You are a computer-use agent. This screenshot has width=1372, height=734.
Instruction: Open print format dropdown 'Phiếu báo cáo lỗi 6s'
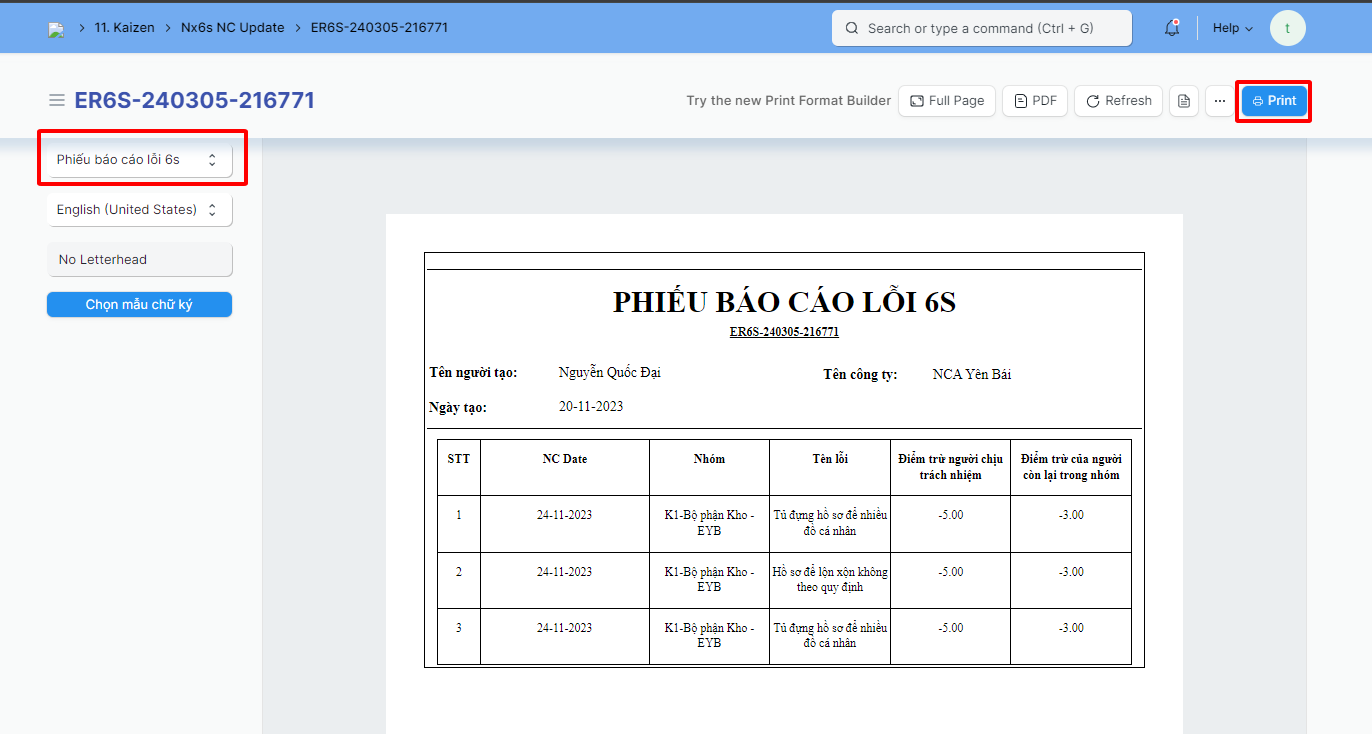pyautogui.click(x=139, y=160)
